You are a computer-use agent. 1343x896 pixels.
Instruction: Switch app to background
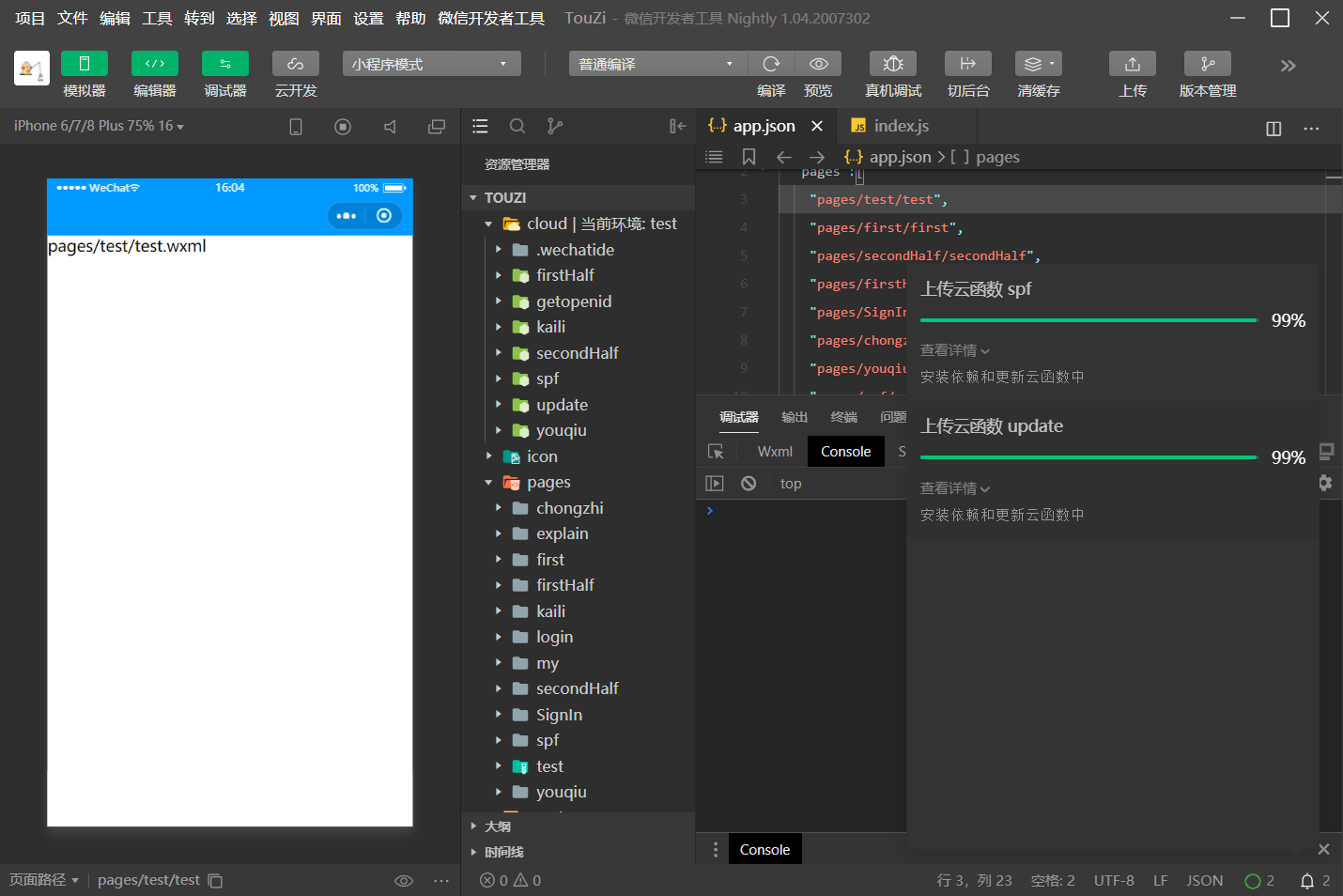coord(968,63)
